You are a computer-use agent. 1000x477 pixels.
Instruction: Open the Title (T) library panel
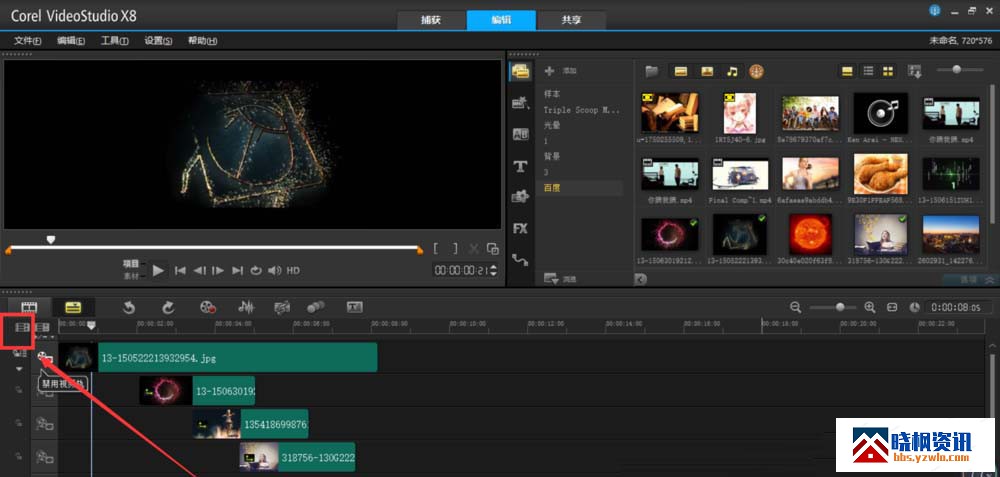click(520, 166)
